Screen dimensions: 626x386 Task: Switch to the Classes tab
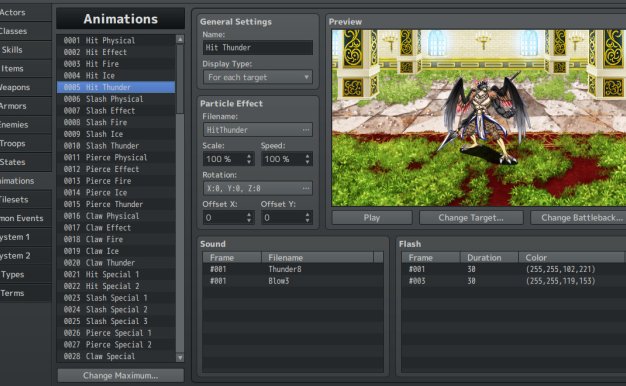point(25,31)
